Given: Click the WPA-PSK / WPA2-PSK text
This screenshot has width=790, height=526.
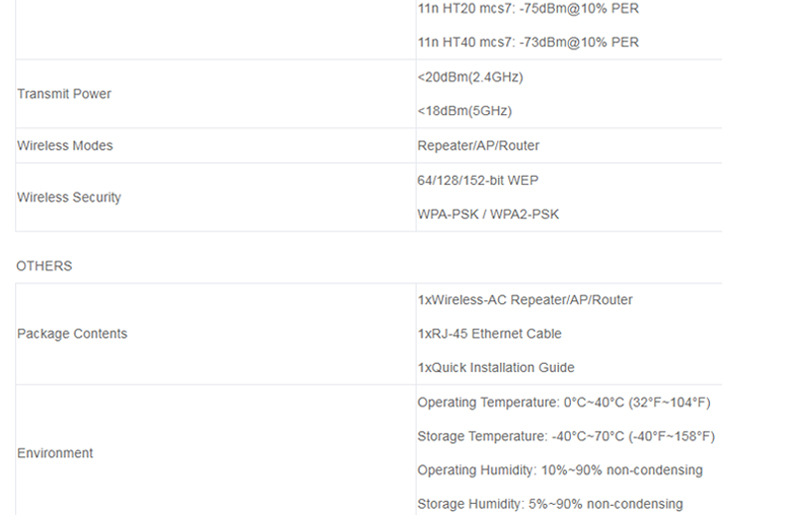Looking at the screenshot, I should (x=488, y=214).
